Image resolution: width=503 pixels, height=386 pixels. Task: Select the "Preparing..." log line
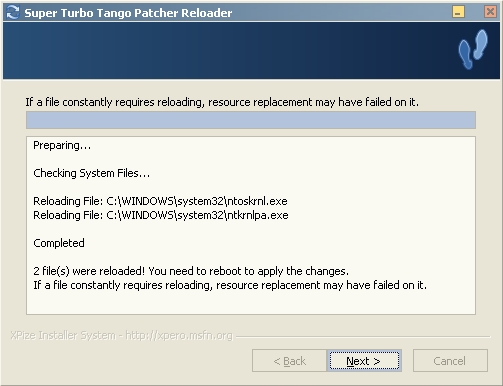[62, 145]
